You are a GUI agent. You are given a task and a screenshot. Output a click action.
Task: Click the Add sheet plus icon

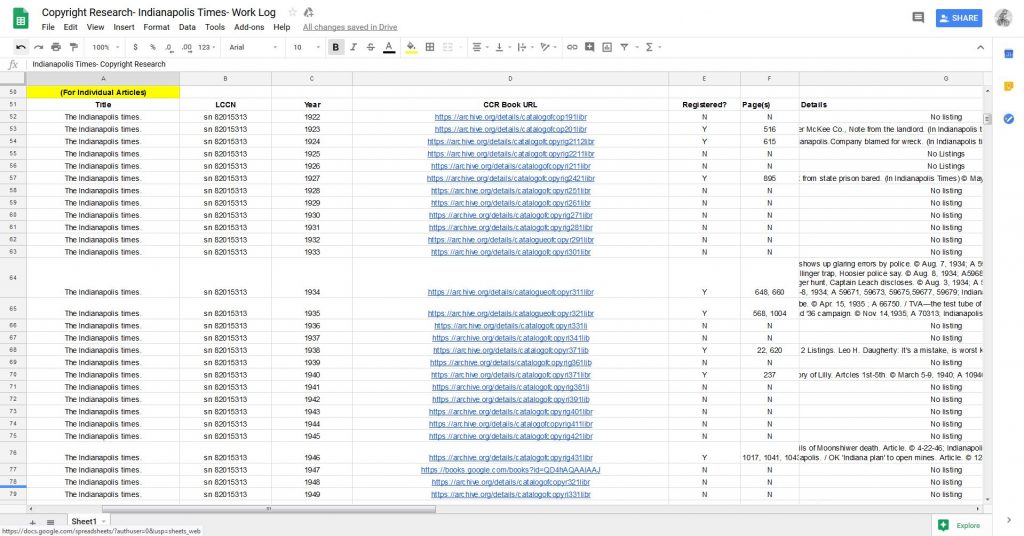(32, 523)
